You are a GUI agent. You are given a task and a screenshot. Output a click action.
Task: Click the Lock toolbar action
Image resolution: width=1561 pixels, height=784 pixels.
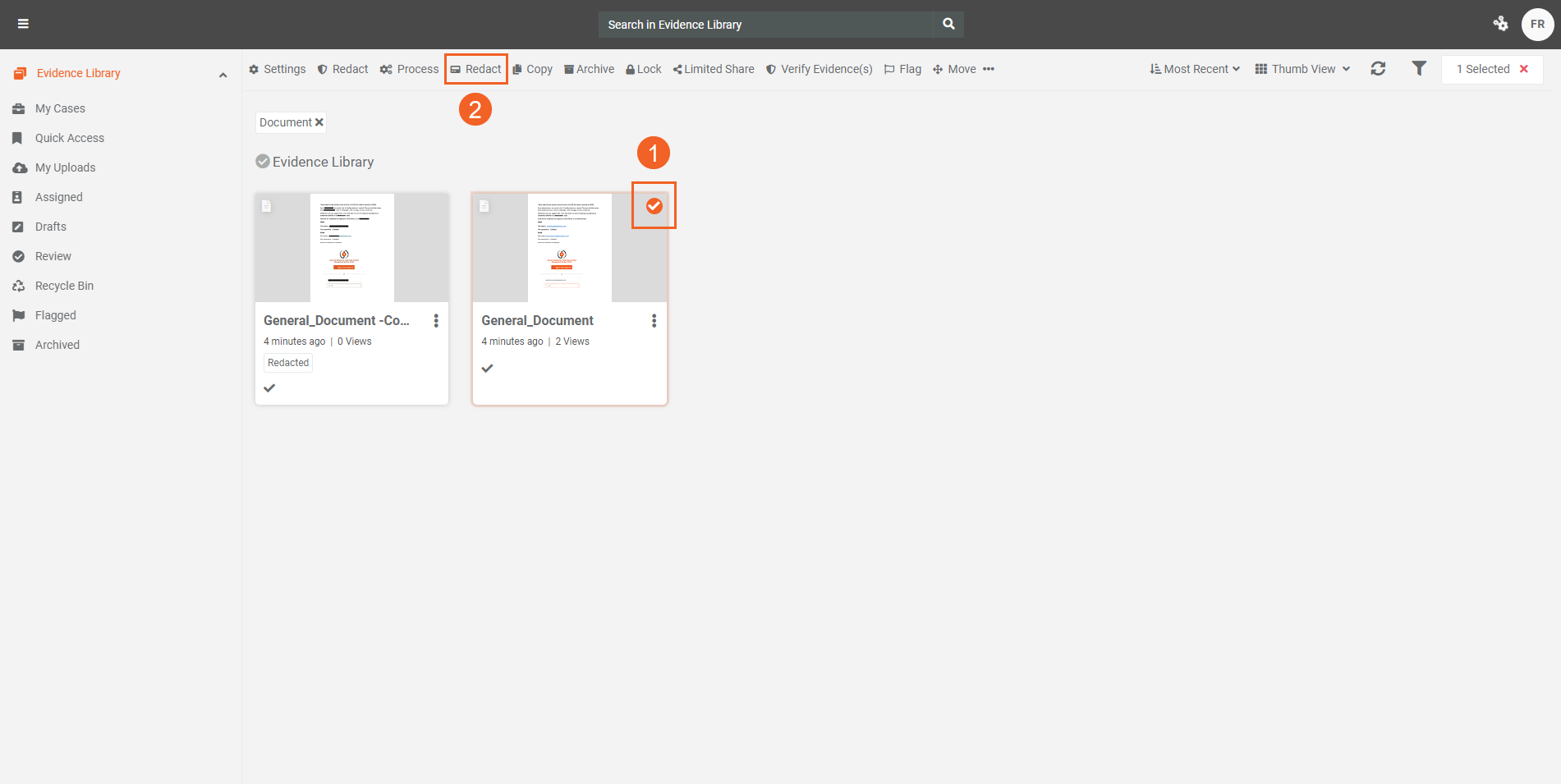[x=643, y=69]
